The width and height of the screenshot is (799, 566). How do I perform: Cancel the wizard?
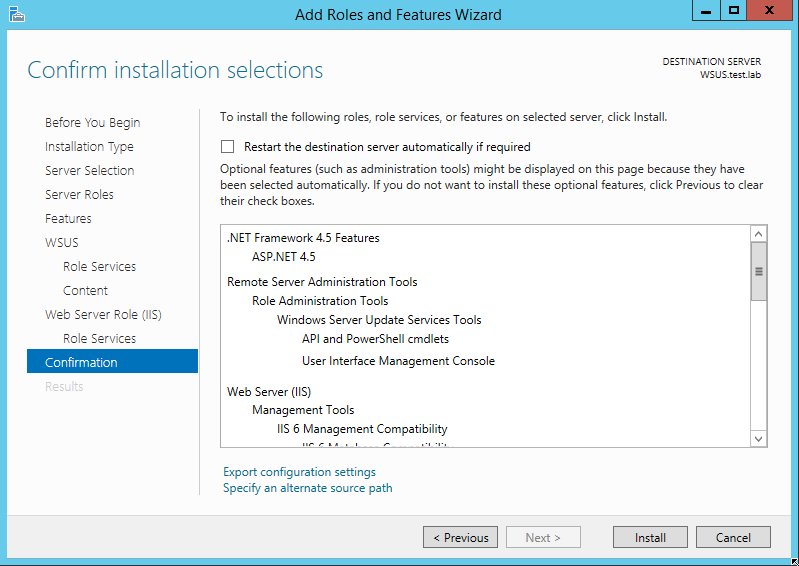[733, 537]
